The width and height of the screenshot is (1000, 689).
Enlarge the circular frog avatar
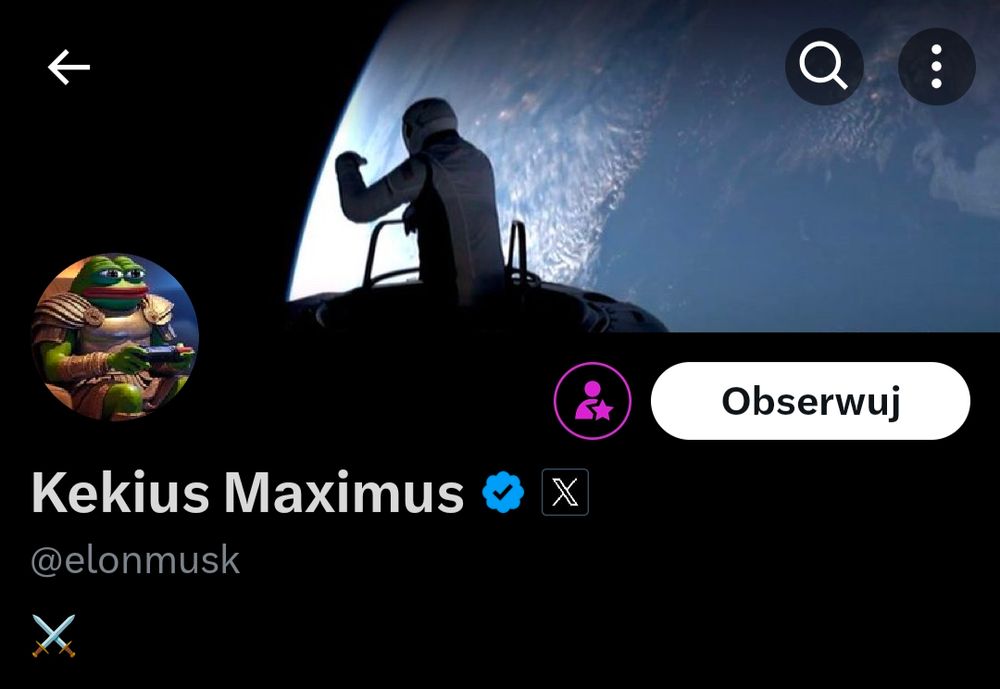(115, 337)
